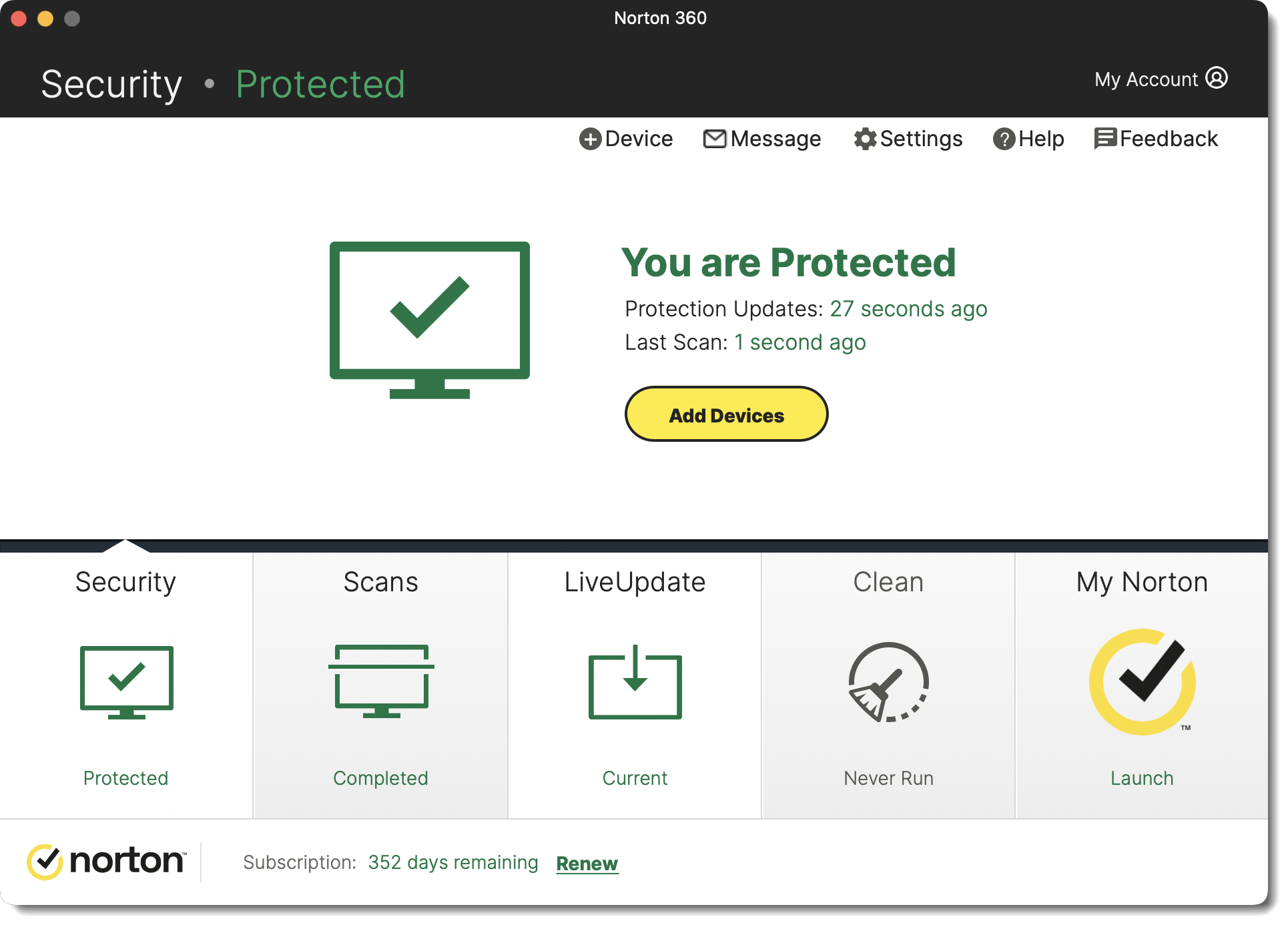Click the Security tab monitor icon
This screenshot has height=925, width=1288.
126,681
